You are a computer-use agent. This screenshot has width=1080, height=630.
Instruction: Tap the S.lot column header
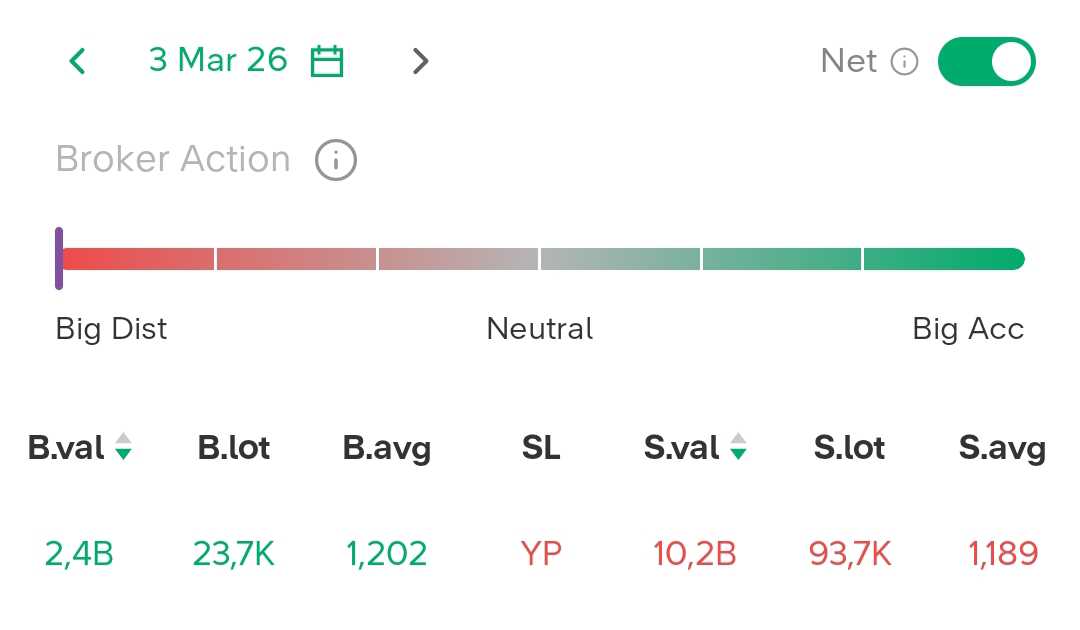coord(849,448)
